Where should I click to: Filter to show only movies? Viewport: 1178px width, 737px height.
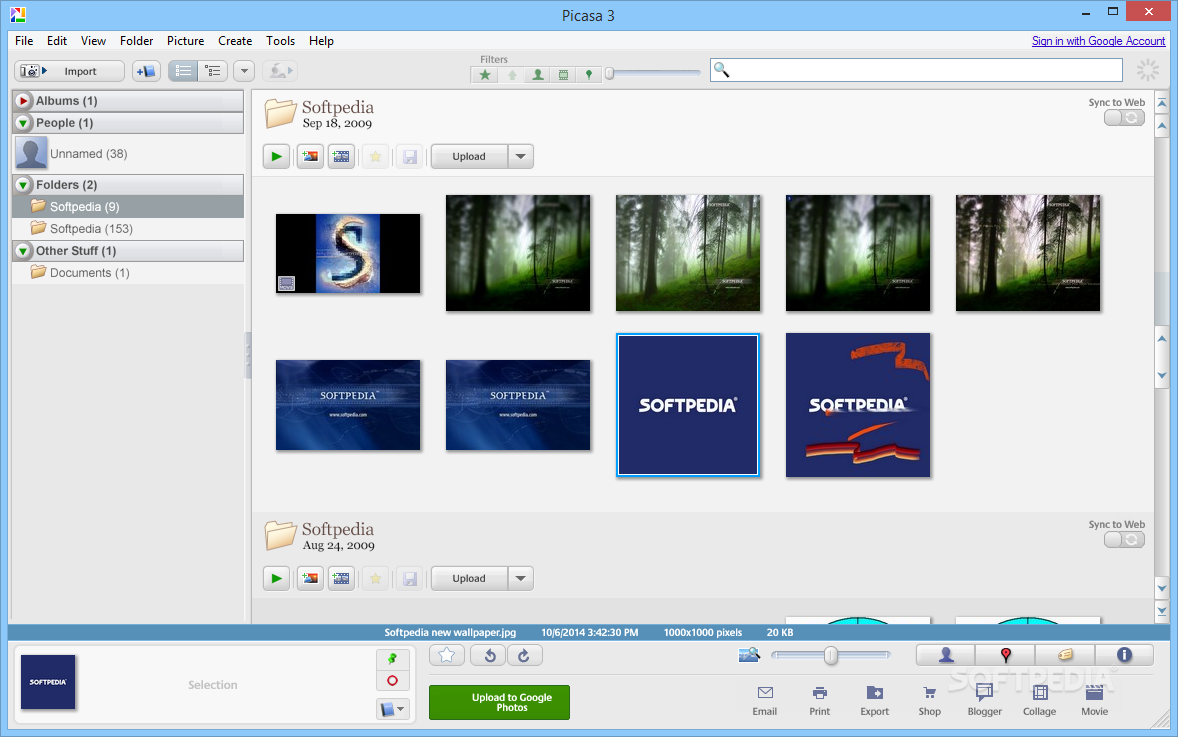[x=563, y=74]
